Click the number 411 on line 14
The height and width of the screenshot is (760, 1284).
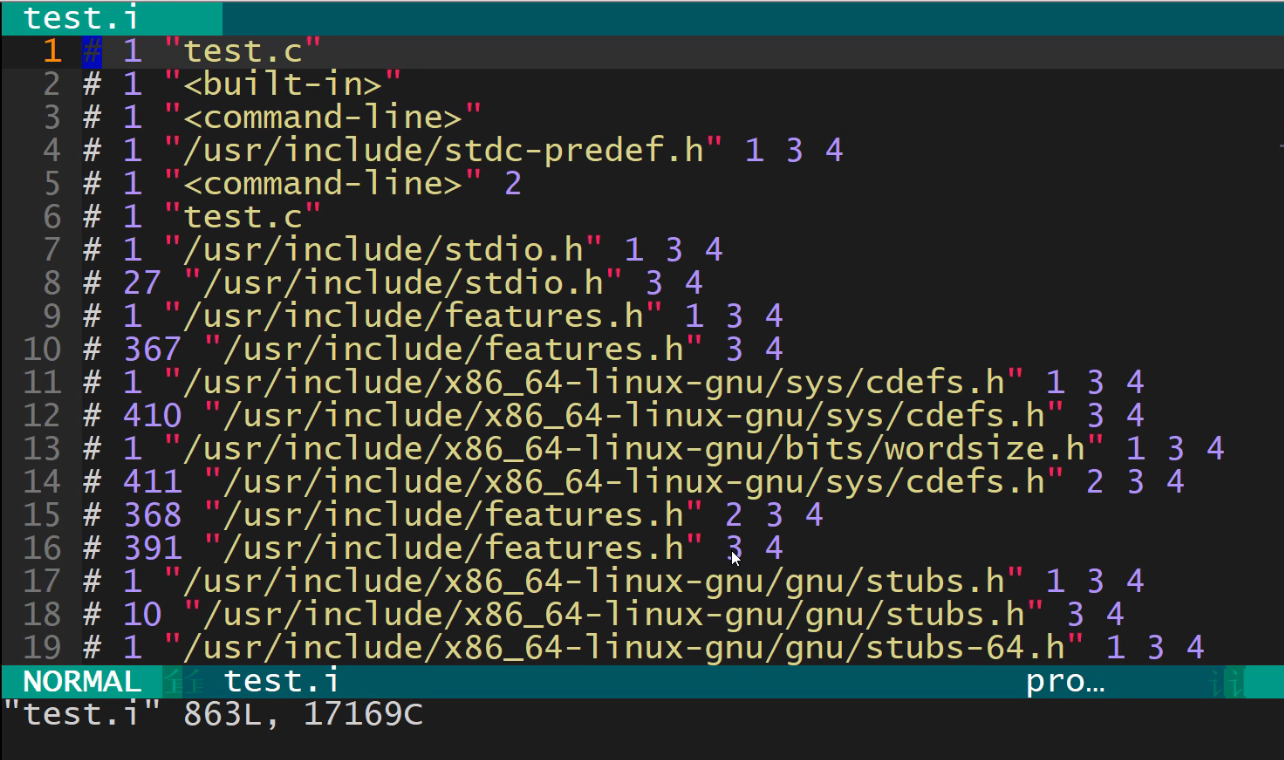(152, 480)
